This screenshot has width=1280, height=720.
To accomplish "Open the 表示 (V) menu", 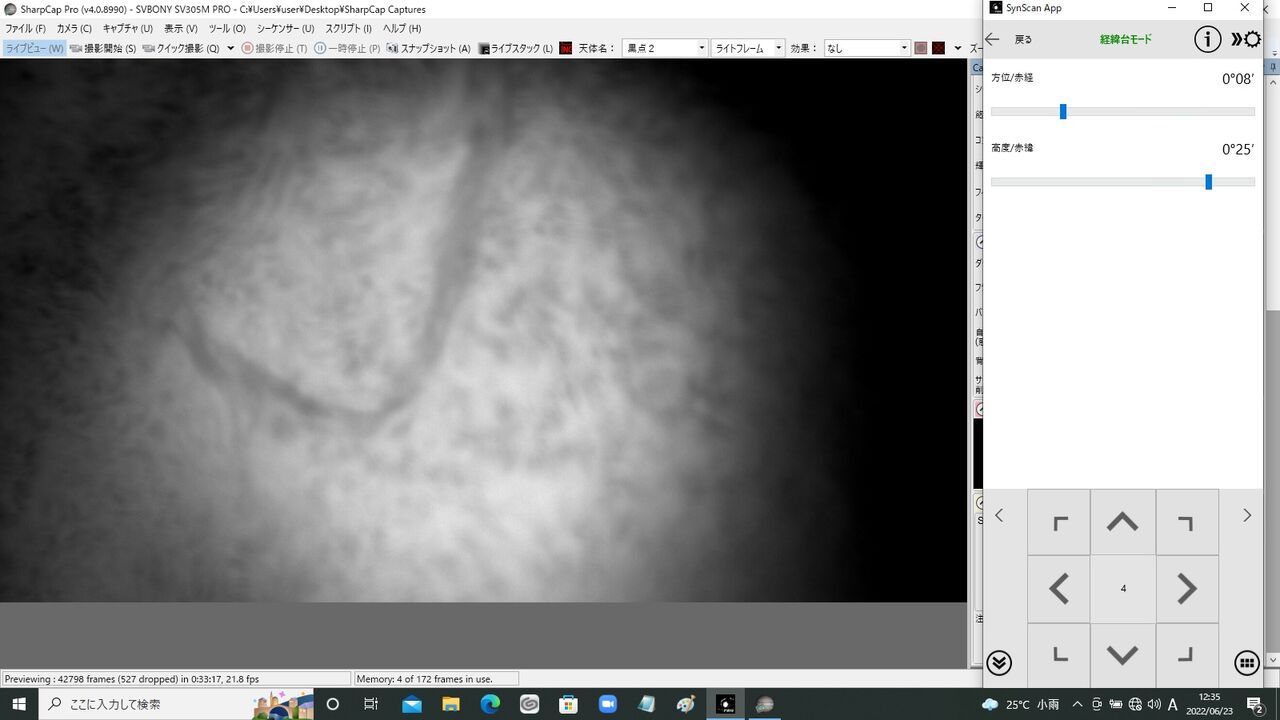I will click(x=181, y=29).
